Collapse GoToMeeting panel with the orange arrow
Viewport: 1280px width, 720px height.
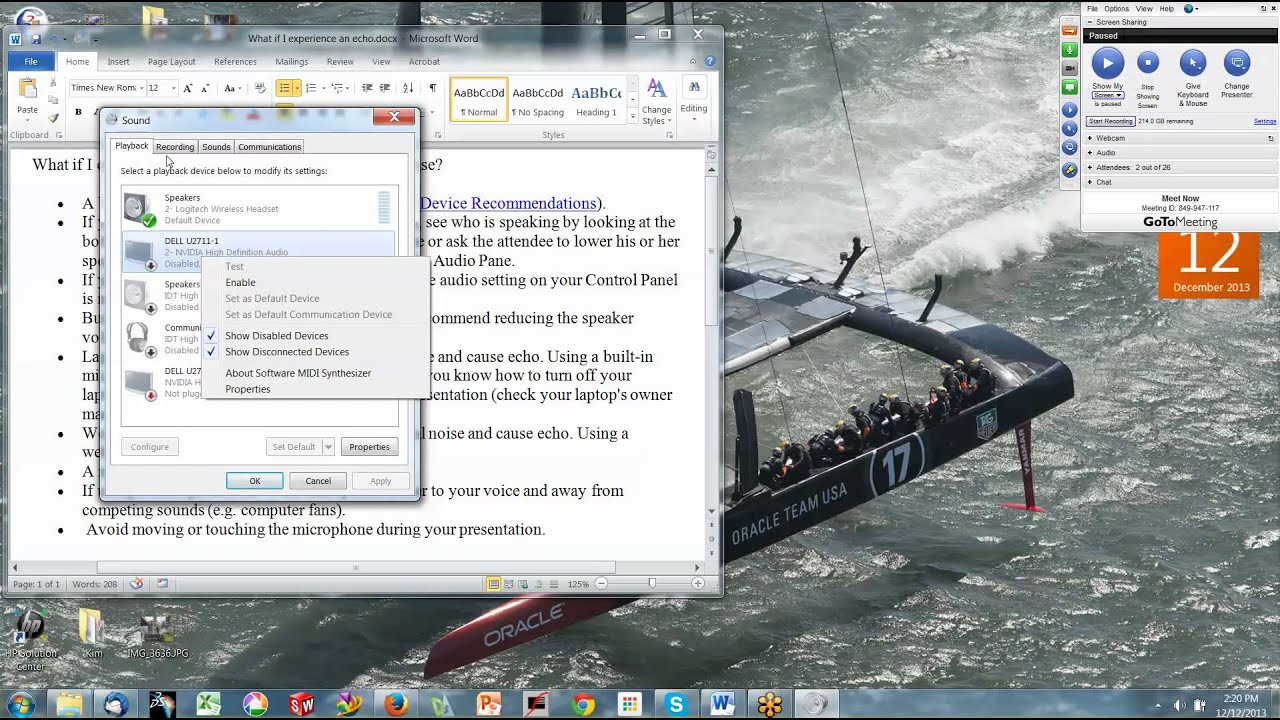[x=1069, y=30]
